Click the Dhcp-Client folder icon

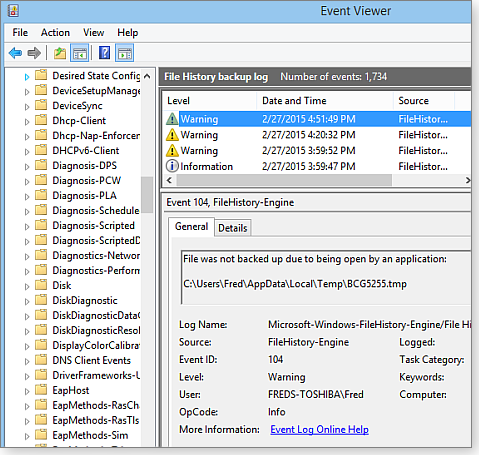click(41, 120)
